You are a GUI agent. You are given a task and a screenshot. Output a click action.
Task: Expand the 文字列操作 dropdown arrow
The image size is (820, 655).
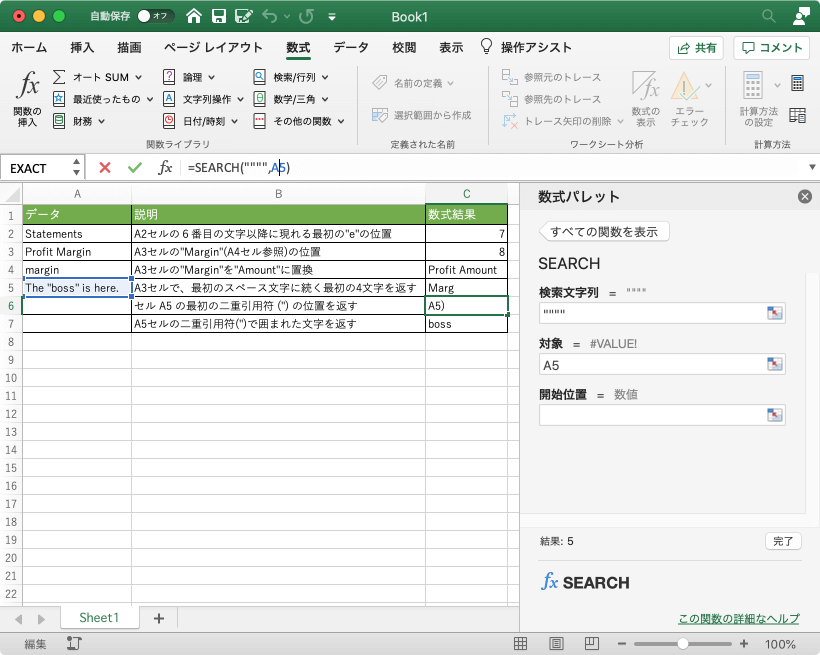pyautogui.click(x=241, y=99)
